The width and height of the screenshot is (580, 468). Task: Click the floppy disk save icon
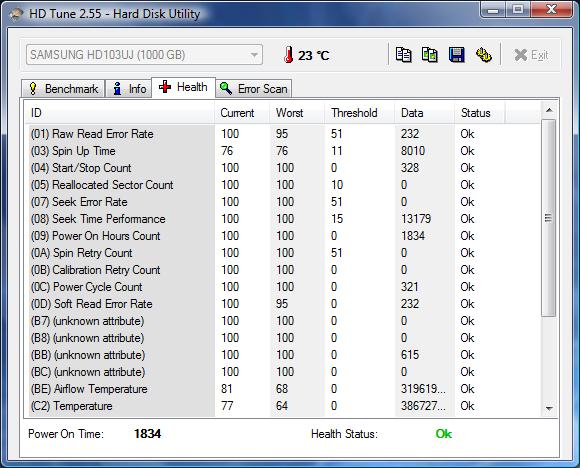[456, 55]
